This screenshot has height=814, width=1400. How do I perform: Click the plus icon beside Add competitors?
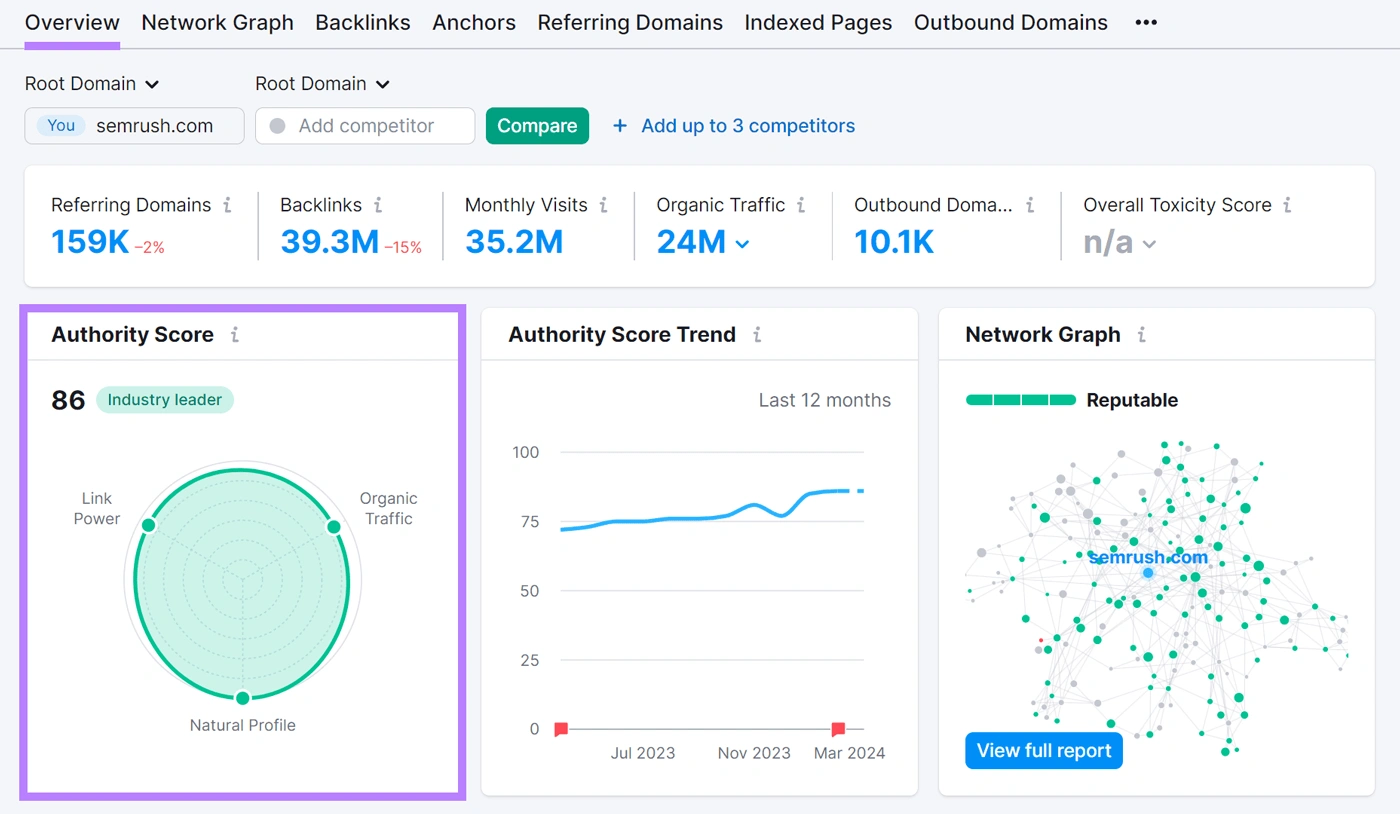click(x=620, y=126)
